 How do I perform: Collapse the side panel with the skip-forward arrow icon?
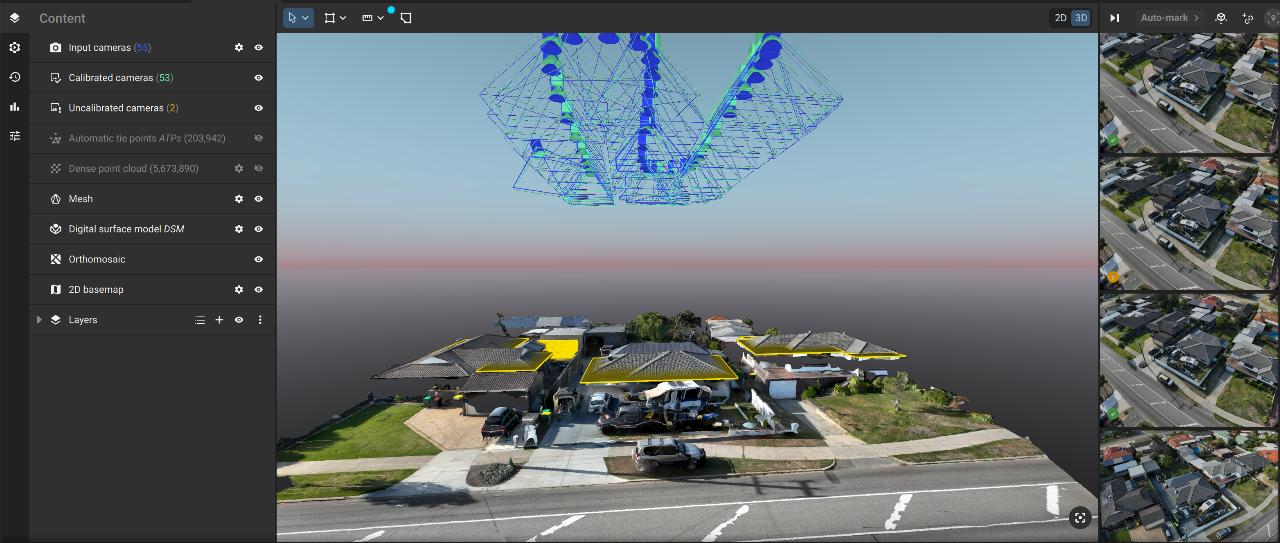click(1114, 18)
